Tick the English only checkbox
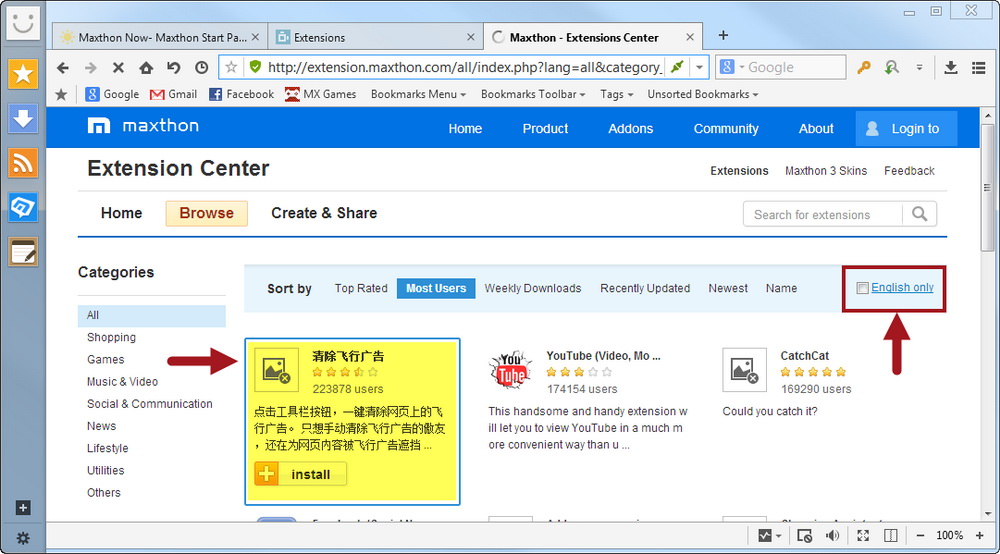Image resolution: width=1000 pixels, height=554 pixels. [862, 288]
